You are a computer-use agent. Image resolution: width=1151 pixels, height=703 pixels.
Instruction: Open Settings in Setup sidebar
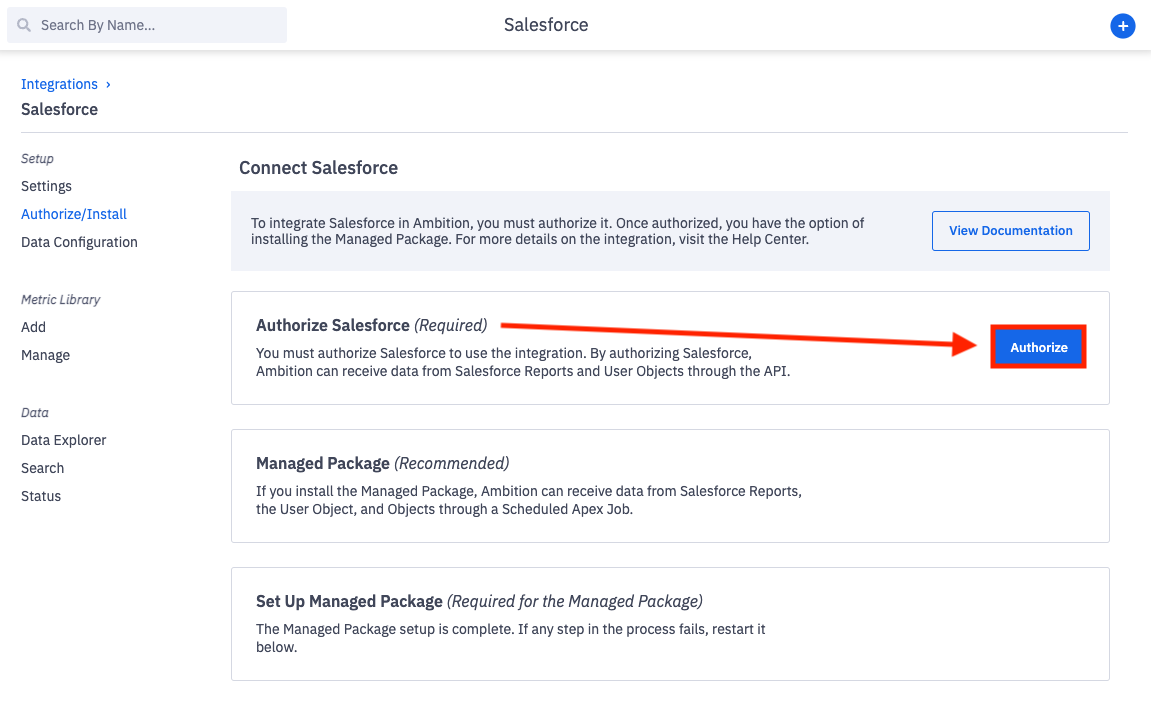46,186
